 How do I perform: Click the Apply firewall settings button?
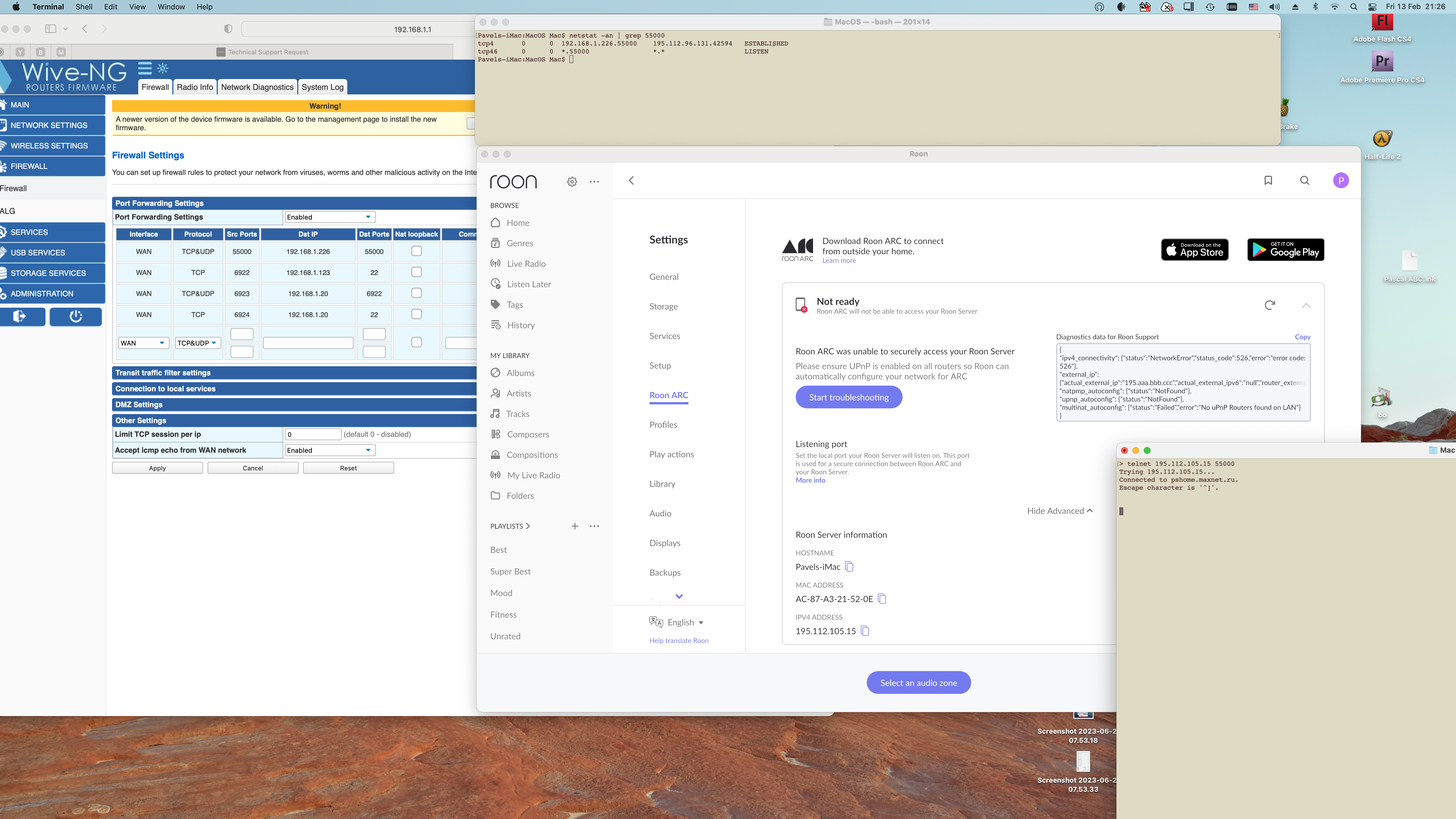[157, 468]
